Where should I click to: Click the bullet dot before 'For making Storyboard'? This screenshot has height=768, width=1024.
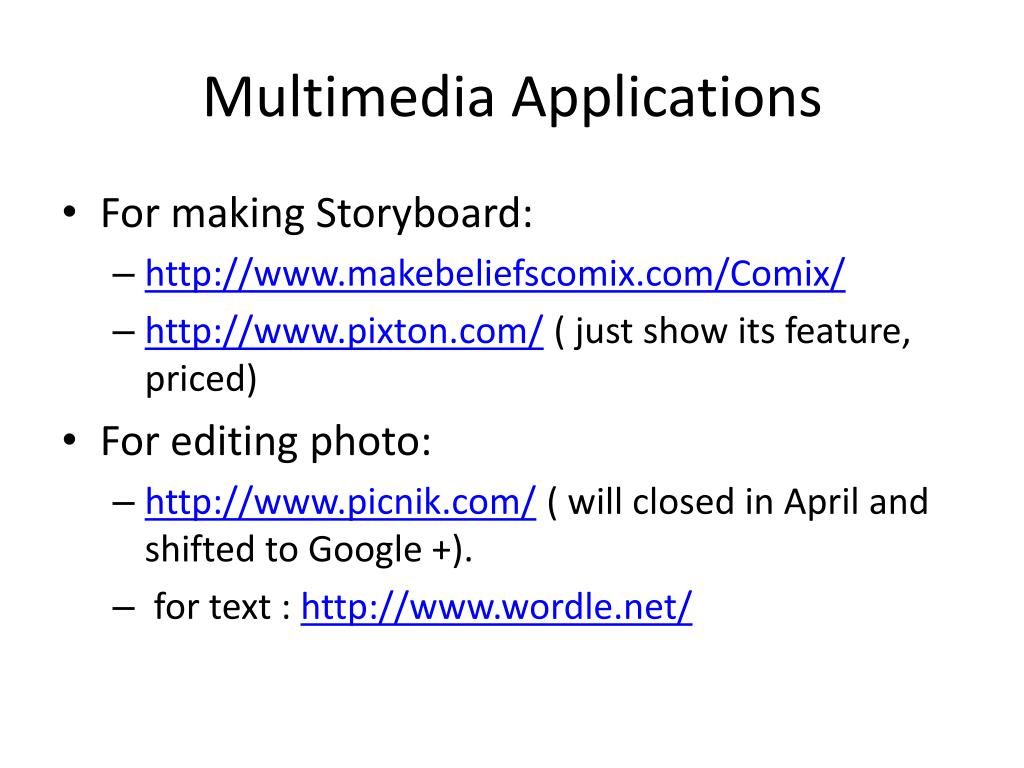click(x=70, y=212)
